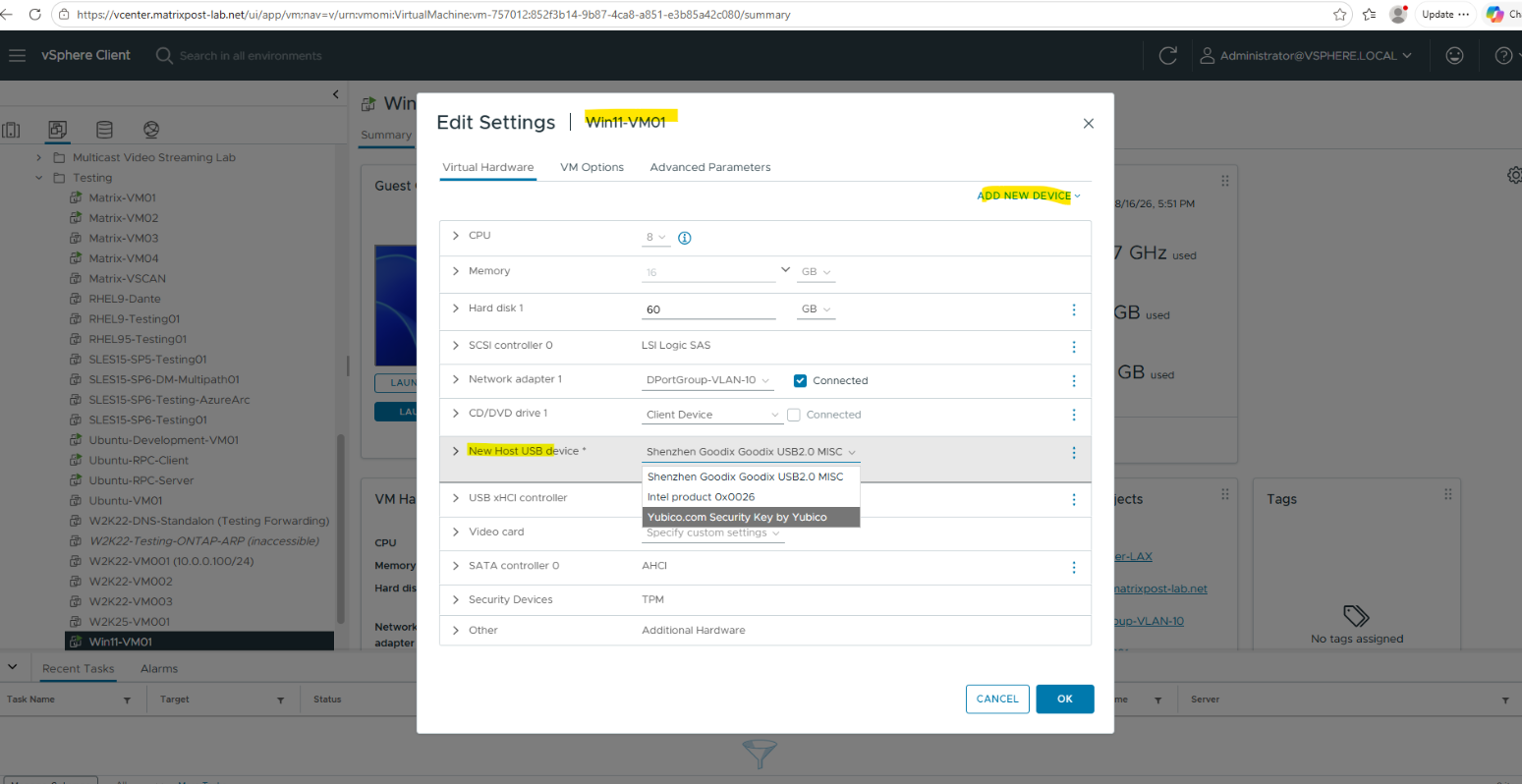Select Yubico.com Security Key by Yubico
Screen dimensions: 1522x784
751,517
